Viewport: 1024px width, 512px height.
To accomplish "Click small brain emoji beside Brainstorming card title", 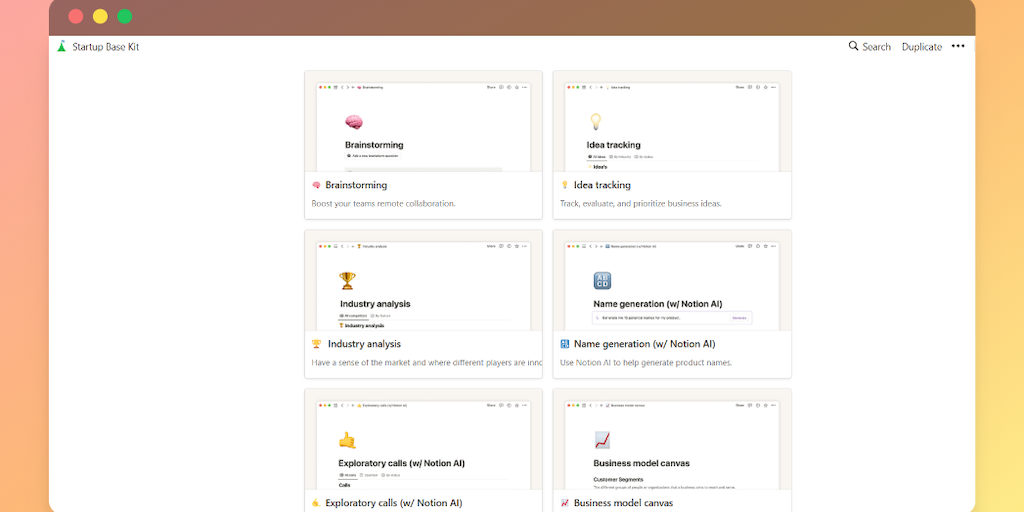I will point(316,185).
